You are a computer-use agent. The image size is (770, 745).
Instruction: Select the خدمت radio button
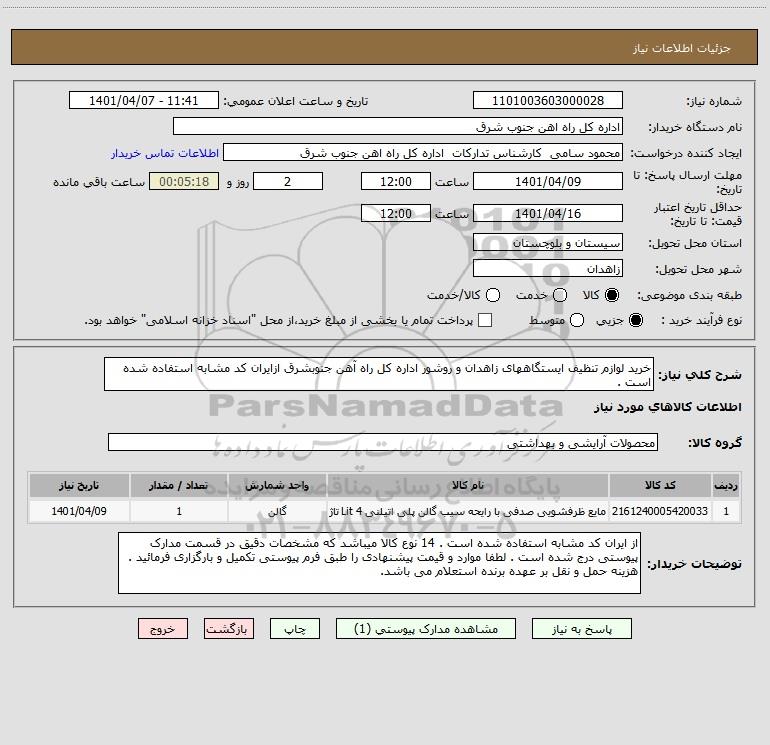pos(560,295)
